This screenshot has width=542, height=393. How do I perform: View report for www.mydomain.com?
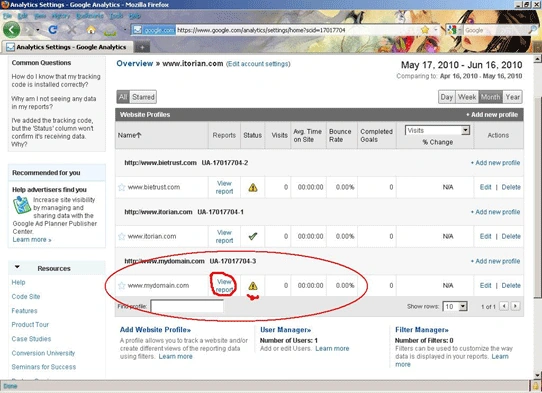(224, 286)
